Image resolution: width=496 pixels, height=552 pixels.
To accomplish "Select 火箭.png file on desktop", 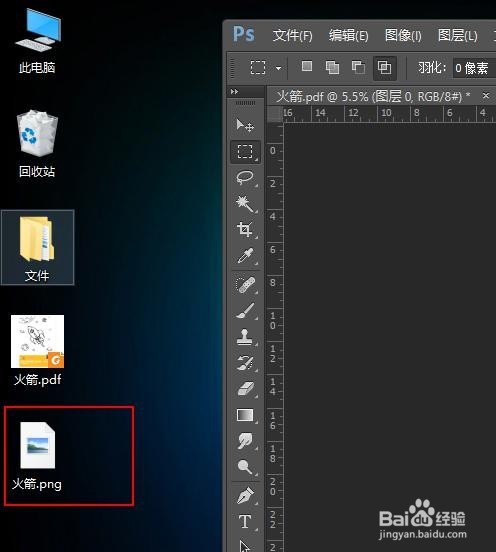I will (x=37, y=456).
